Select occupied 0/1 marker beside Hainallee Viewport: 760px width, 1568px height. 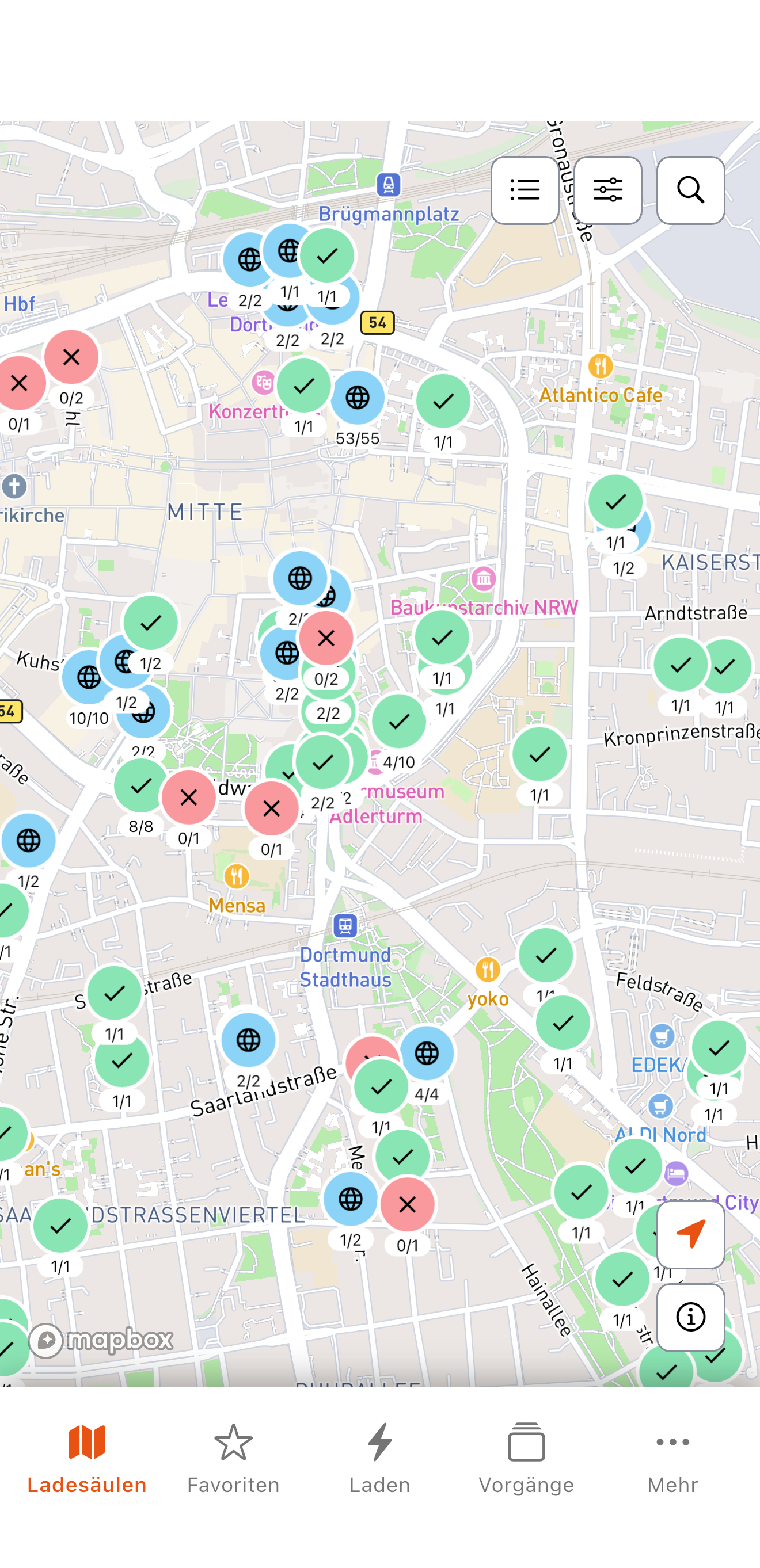click(x=408, y=1204)
